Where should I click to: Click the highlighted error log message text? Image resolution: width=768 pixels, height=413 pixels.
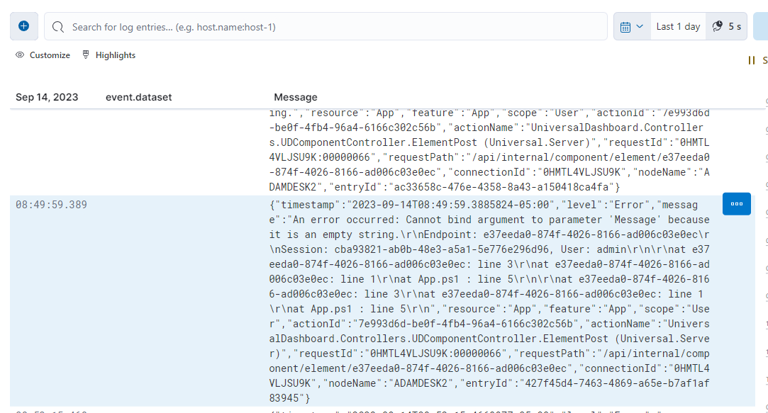tap(489, 301)
